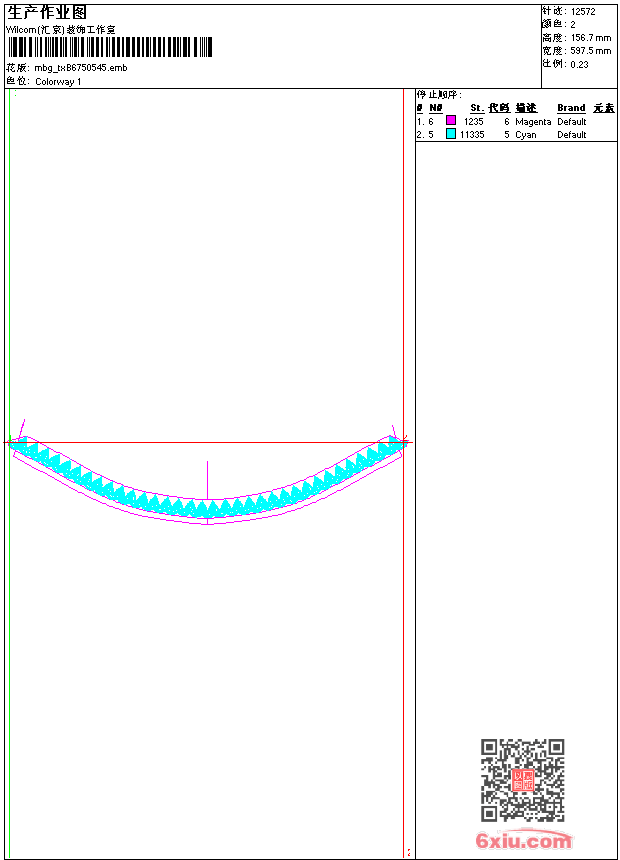Click the cyan color swatch
620x860 pixels.
pos(451,134)
